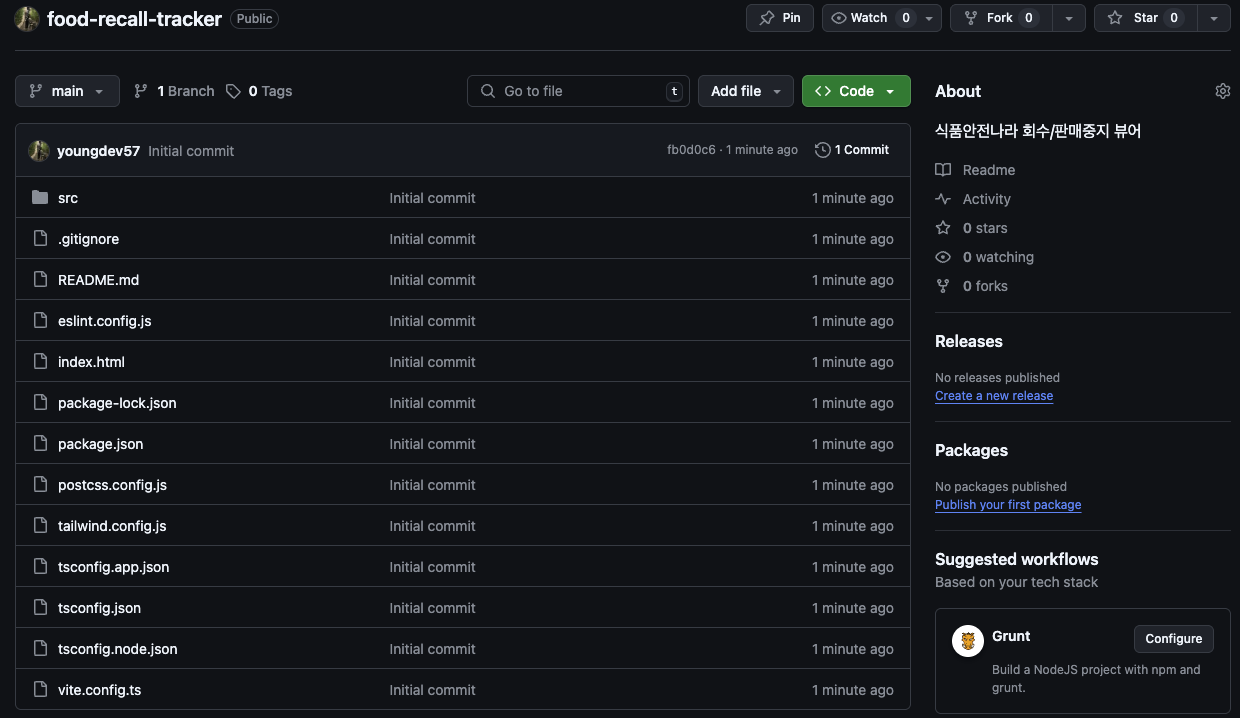This screenshot has height=718, width=1240.
Task: Click the Releases heading
Action: 968,341
